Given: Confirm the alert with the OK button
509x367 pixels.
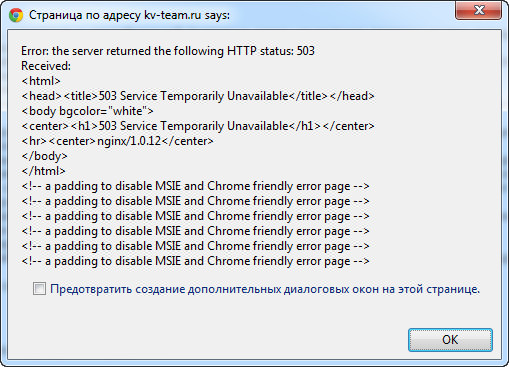Looking at the screenshot, I should tap(450, 340).
